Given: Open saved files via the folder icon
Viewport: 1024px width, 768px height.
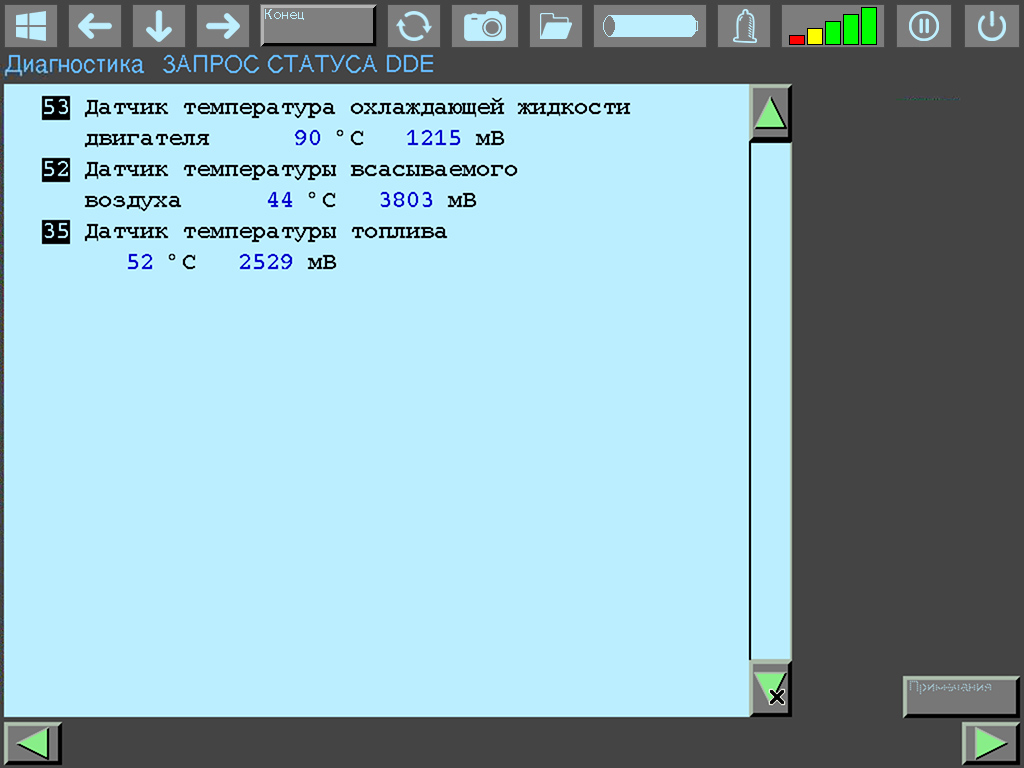Looking at the screenshot, I should point(556,26).
